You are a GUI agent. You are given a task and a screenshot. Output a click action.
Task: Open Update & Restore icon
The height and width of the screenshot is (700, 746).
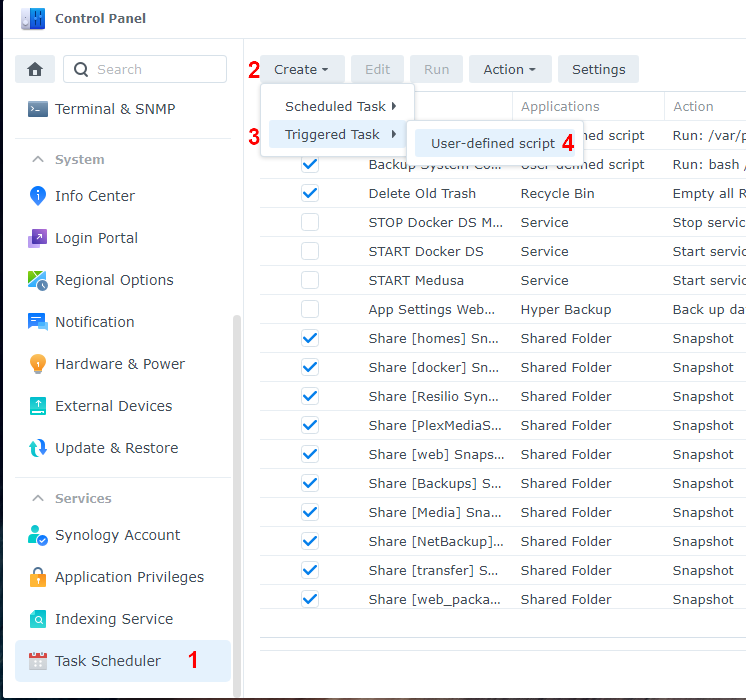tap(38, 448)
